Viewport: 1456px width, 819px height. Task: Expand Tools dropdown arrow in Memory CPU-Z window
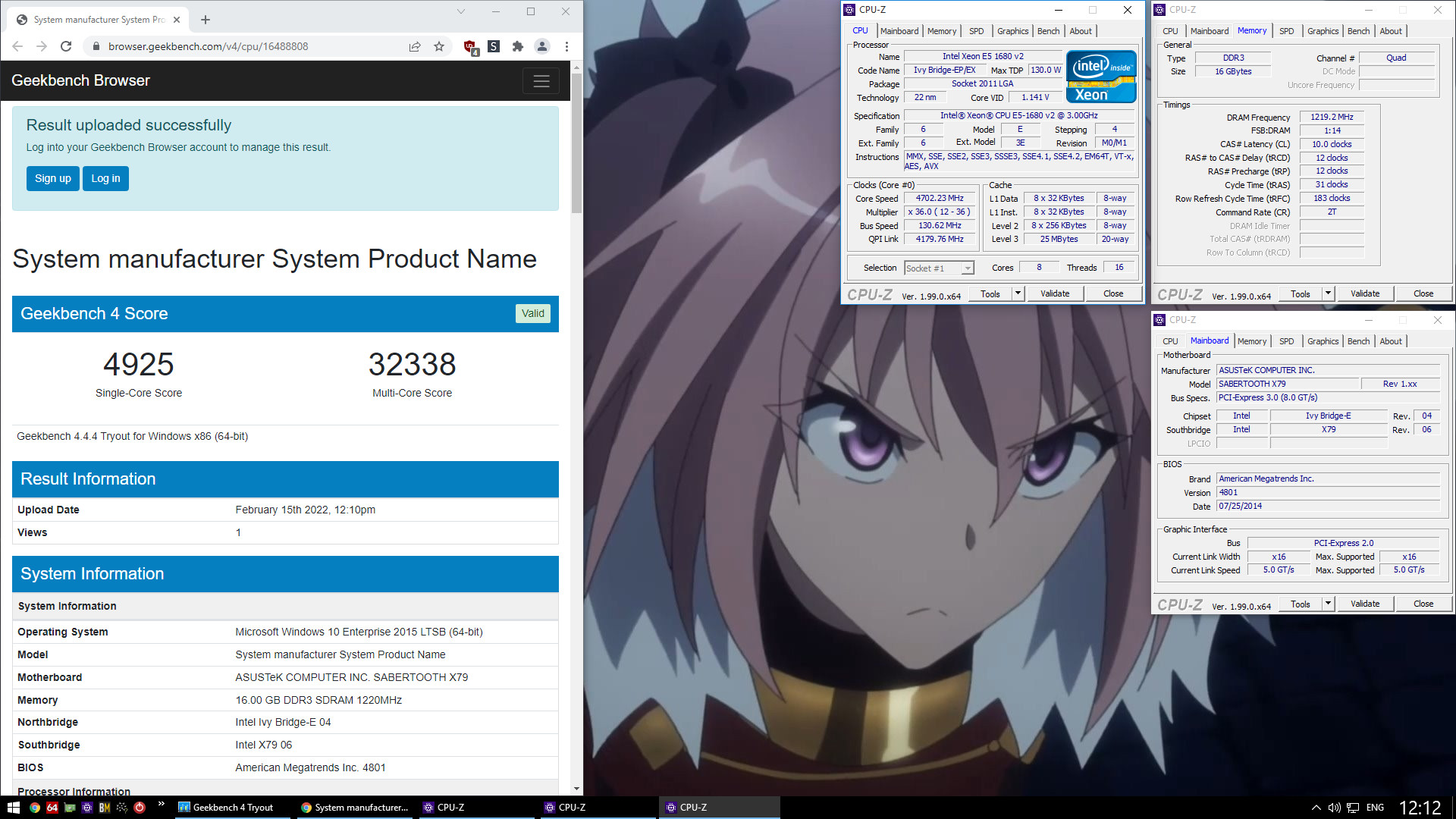point(1329,293)
